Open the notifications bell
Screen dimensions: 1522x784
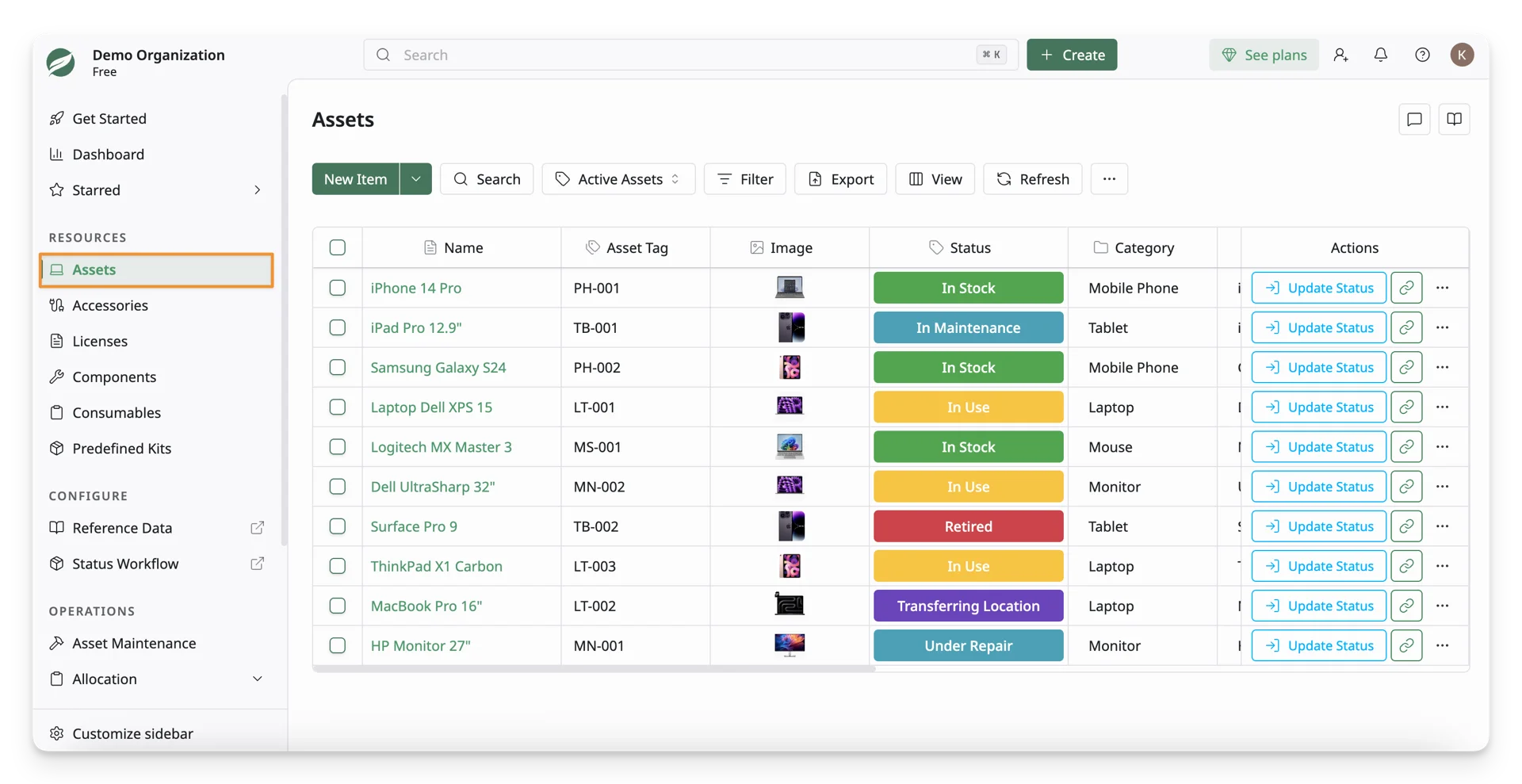(x=1381, y=55)
